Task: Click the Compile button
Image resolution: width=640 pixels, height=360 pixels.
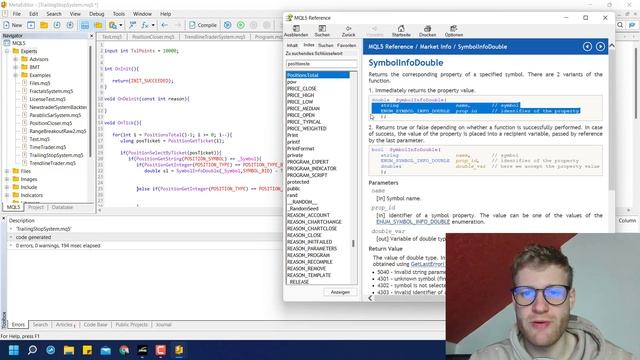Action: click(203, 25)
